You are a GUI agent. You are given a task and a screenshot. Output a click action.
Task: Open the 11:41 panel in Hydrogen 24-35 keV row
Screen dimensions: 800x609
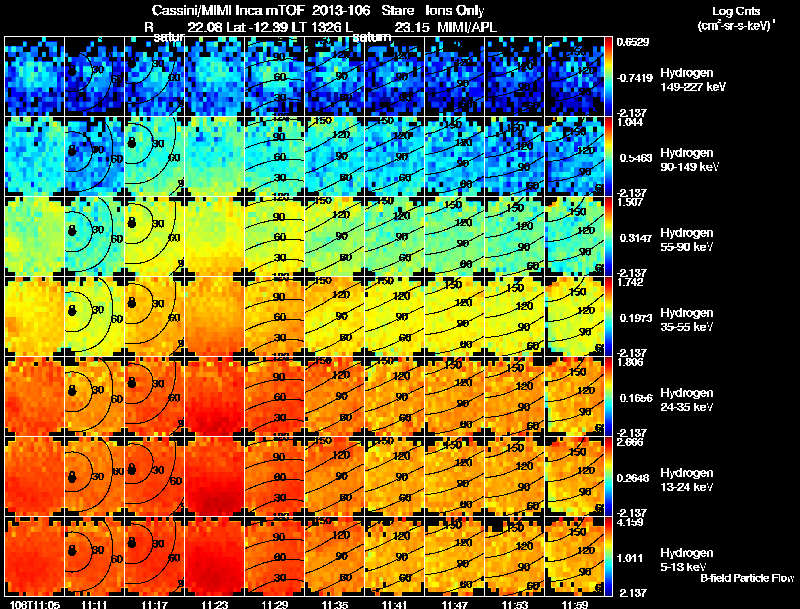coord(394,396)
